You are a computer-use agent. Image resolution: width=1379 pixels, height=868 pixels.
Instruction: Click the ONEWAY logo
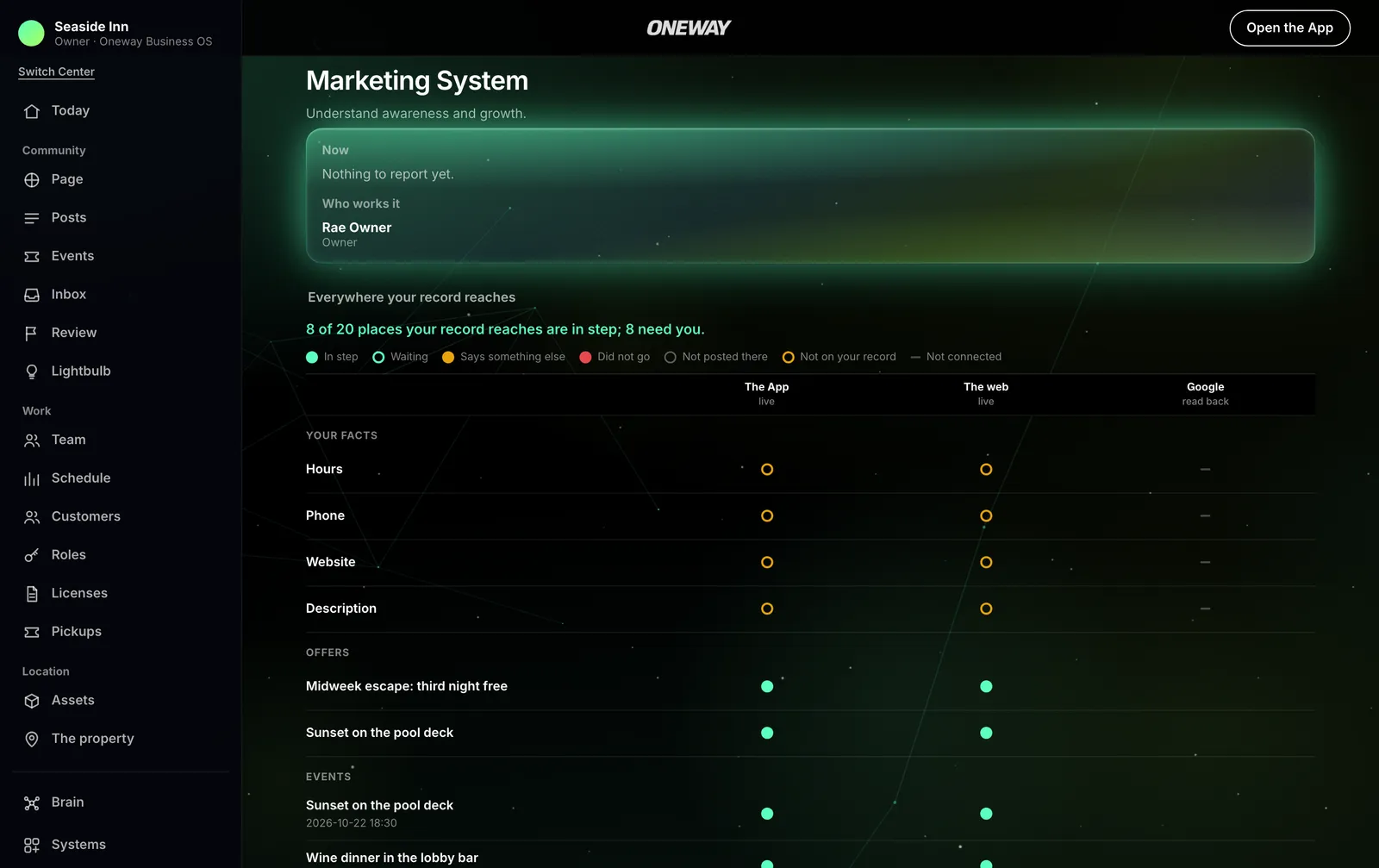[689, 28]
